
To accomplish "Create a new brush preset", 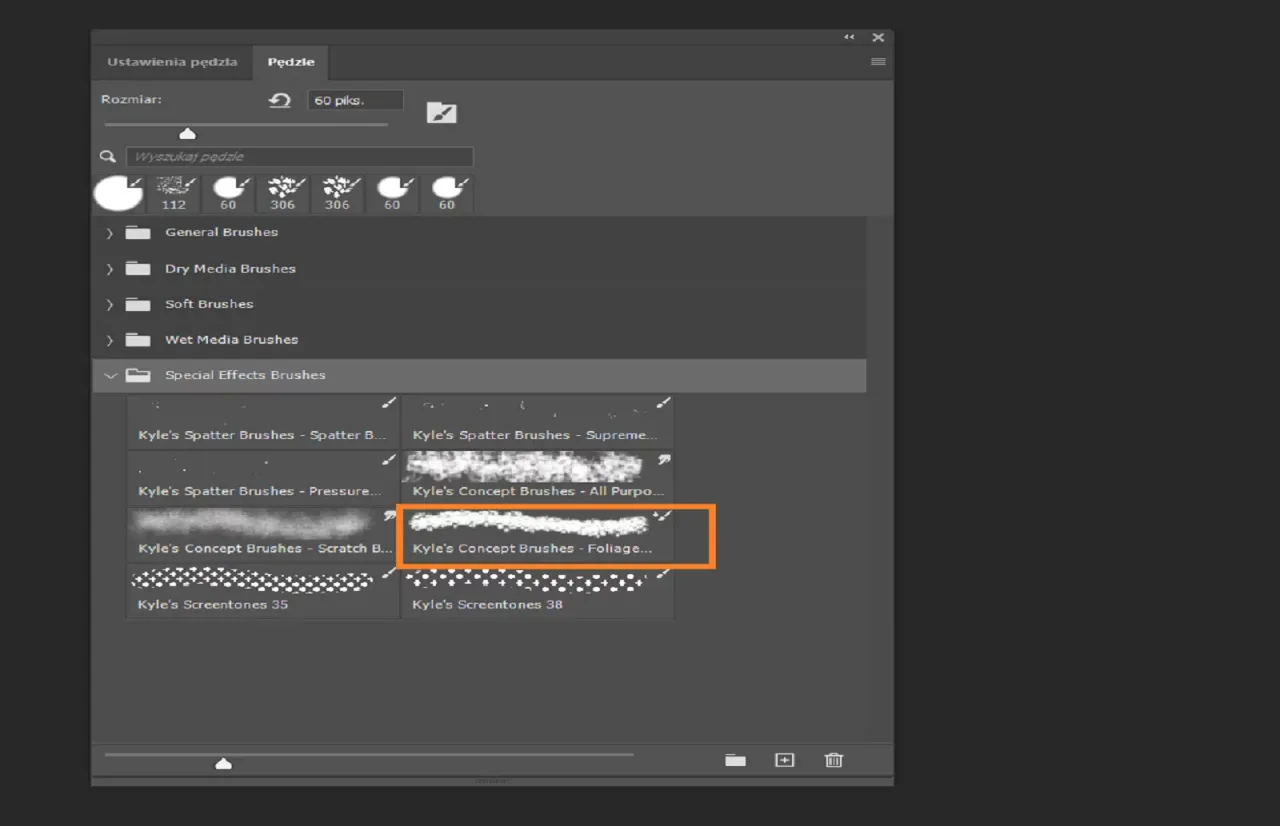I will [784, 760].
